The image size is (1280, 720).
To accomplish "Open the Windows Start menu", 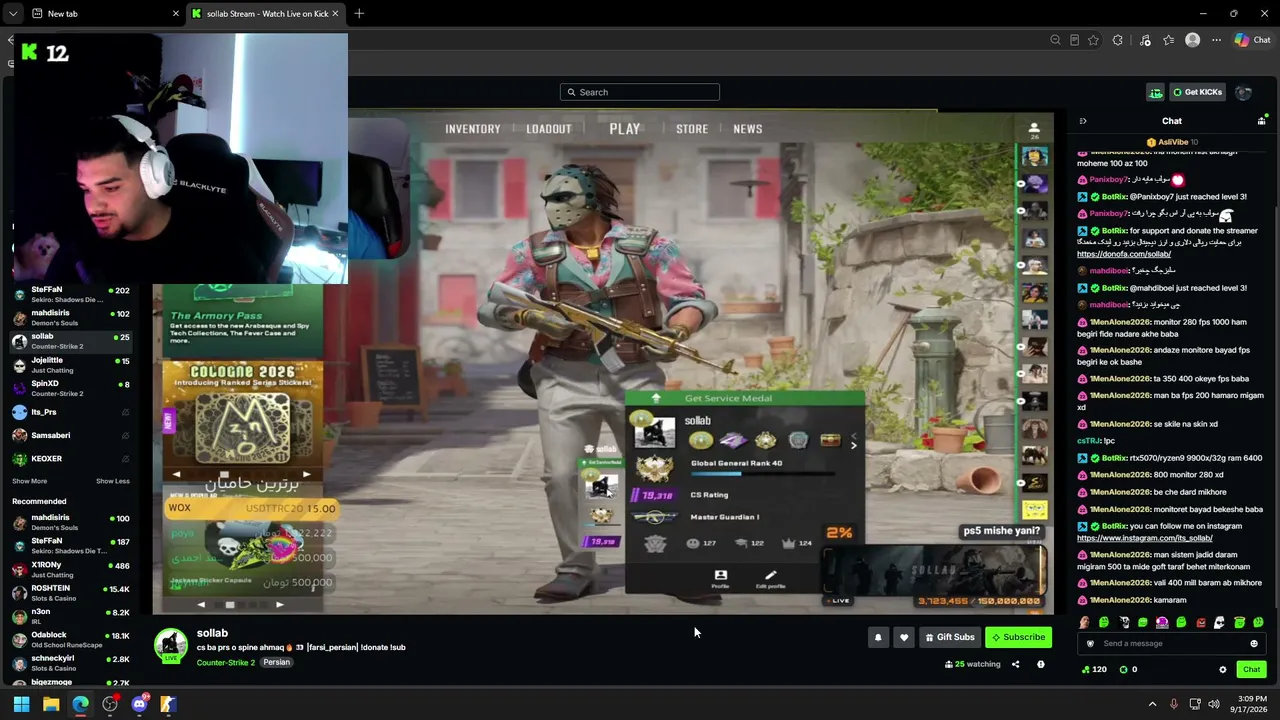I will pyautogui.click(x=21, y=704).
